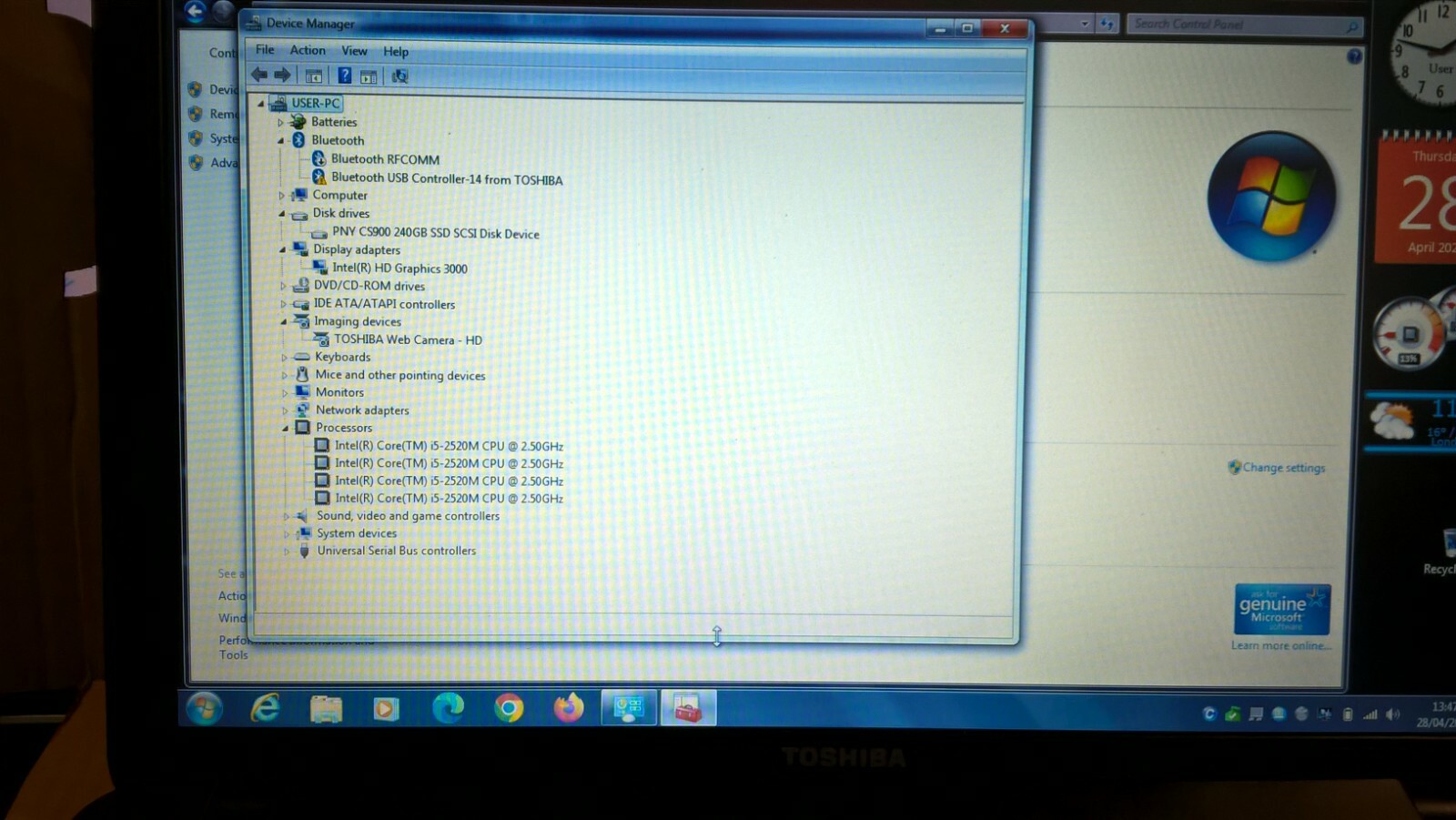Select the Monitors category label
This screenshot has height=820, width=1456.
point(339,392)
